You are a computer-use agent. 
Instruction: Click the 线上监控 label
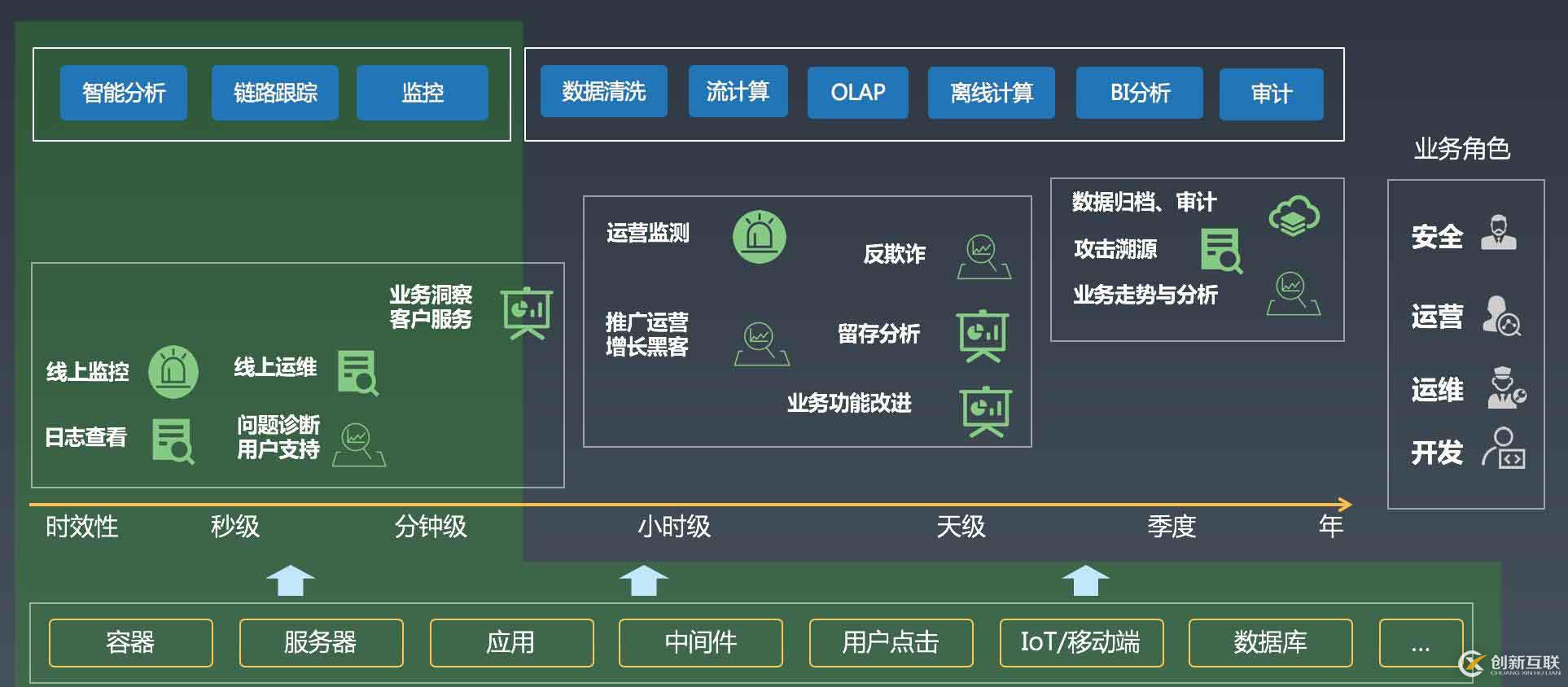(88, 372)
